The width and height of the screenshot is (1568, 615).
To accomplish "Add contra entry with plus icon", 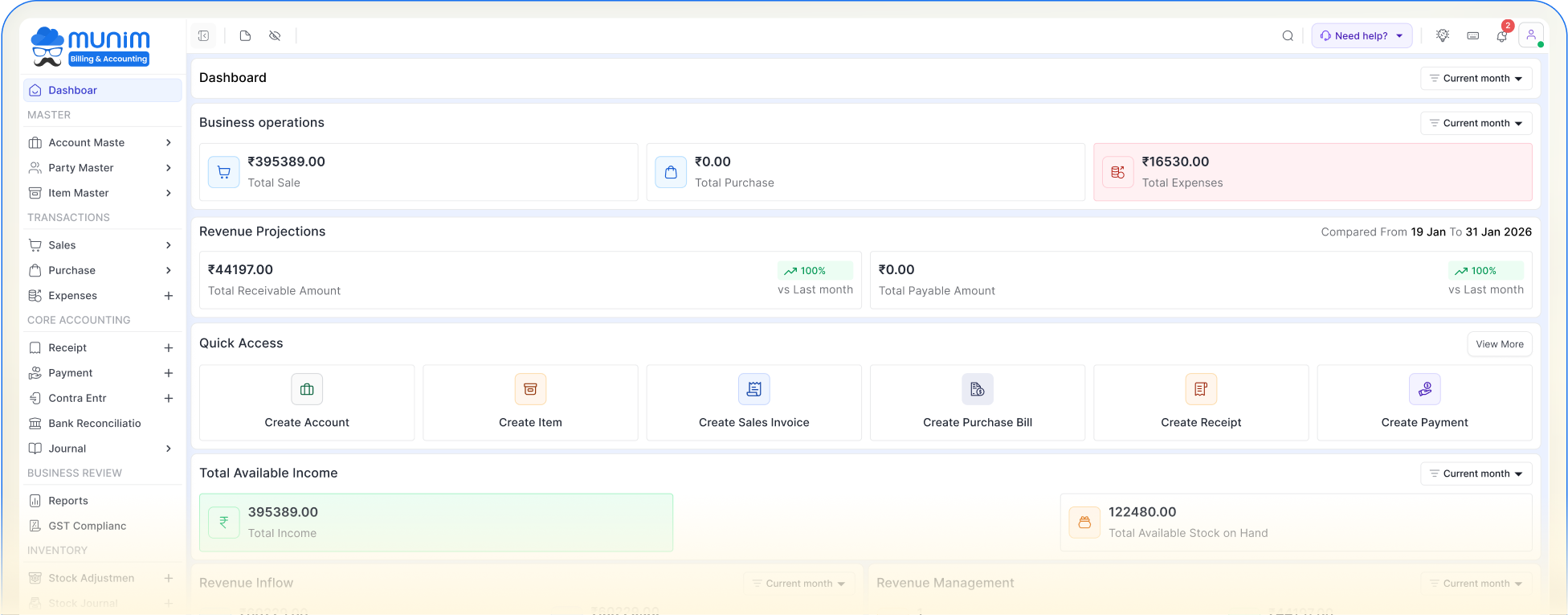I will pos(169,399).
